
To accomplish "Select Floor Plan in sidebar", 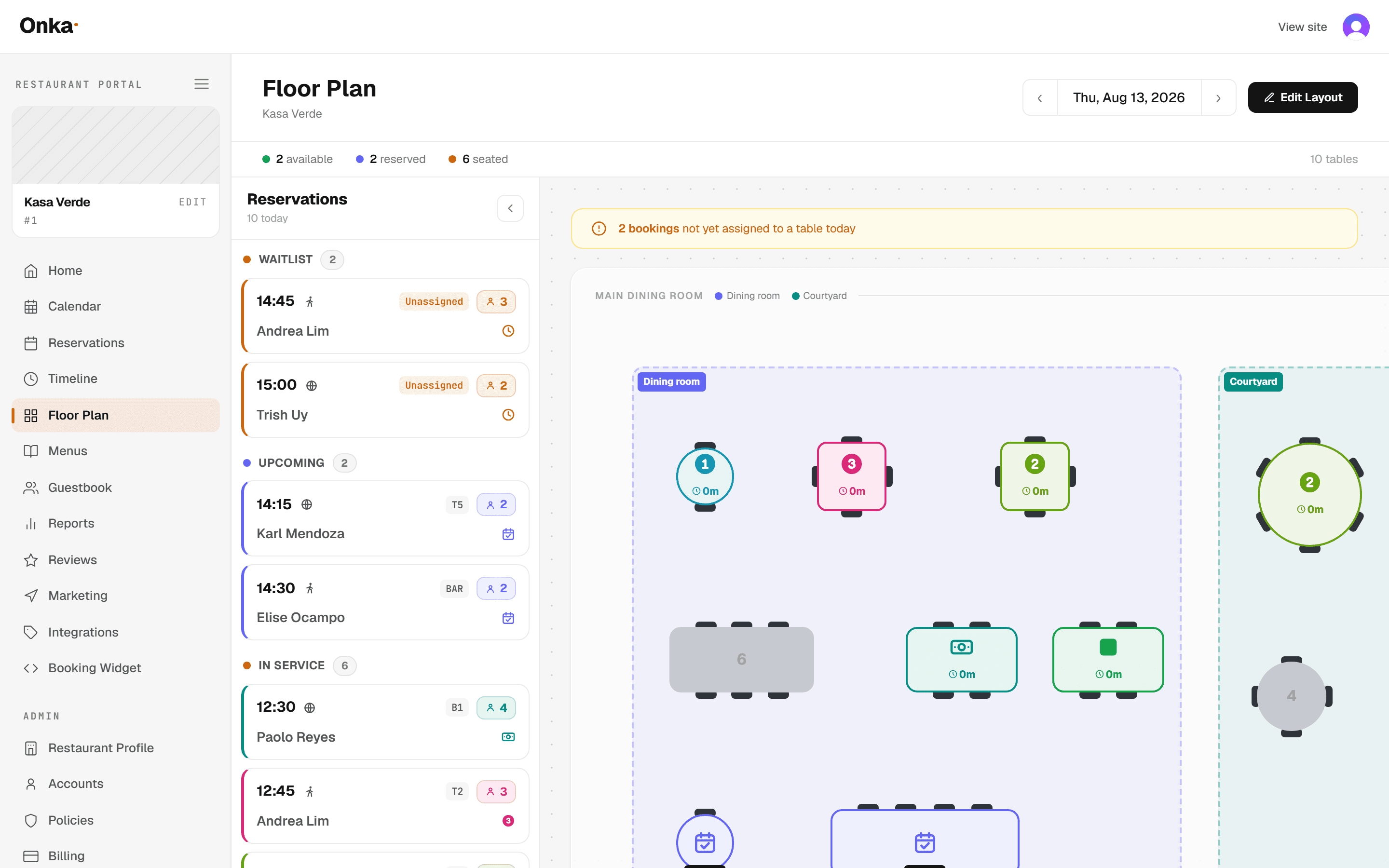I will pos(116,415).
